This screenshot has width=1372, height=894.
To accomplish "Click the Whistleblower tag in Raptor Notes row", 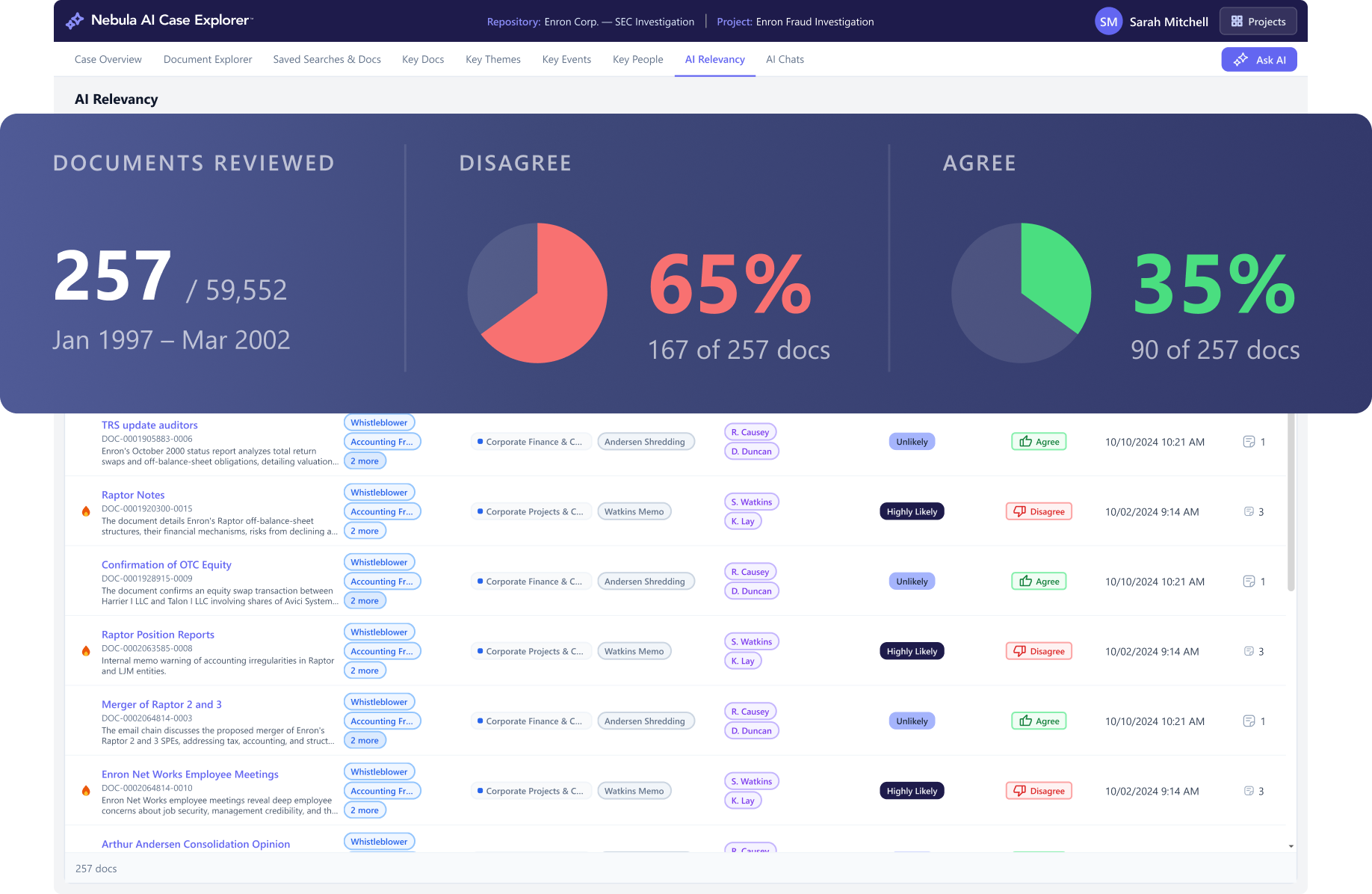I will click(x=379, y=493).
